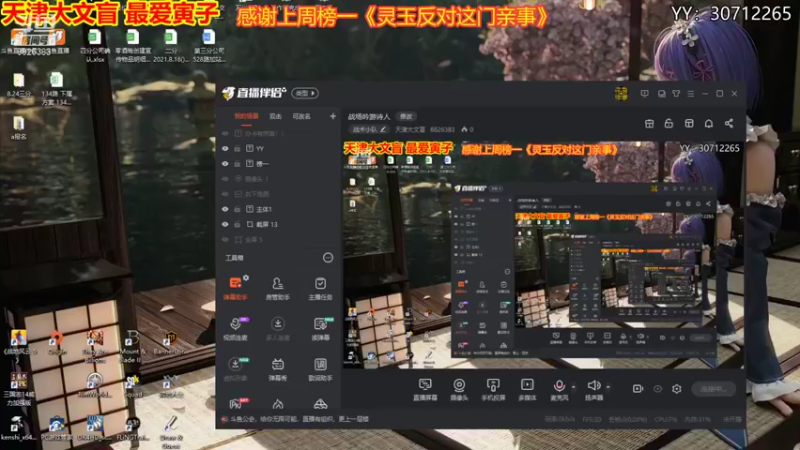Click 修改 button beside room title
The height and width of the screenshot is (450, 800).
click(x=406, y=117)
